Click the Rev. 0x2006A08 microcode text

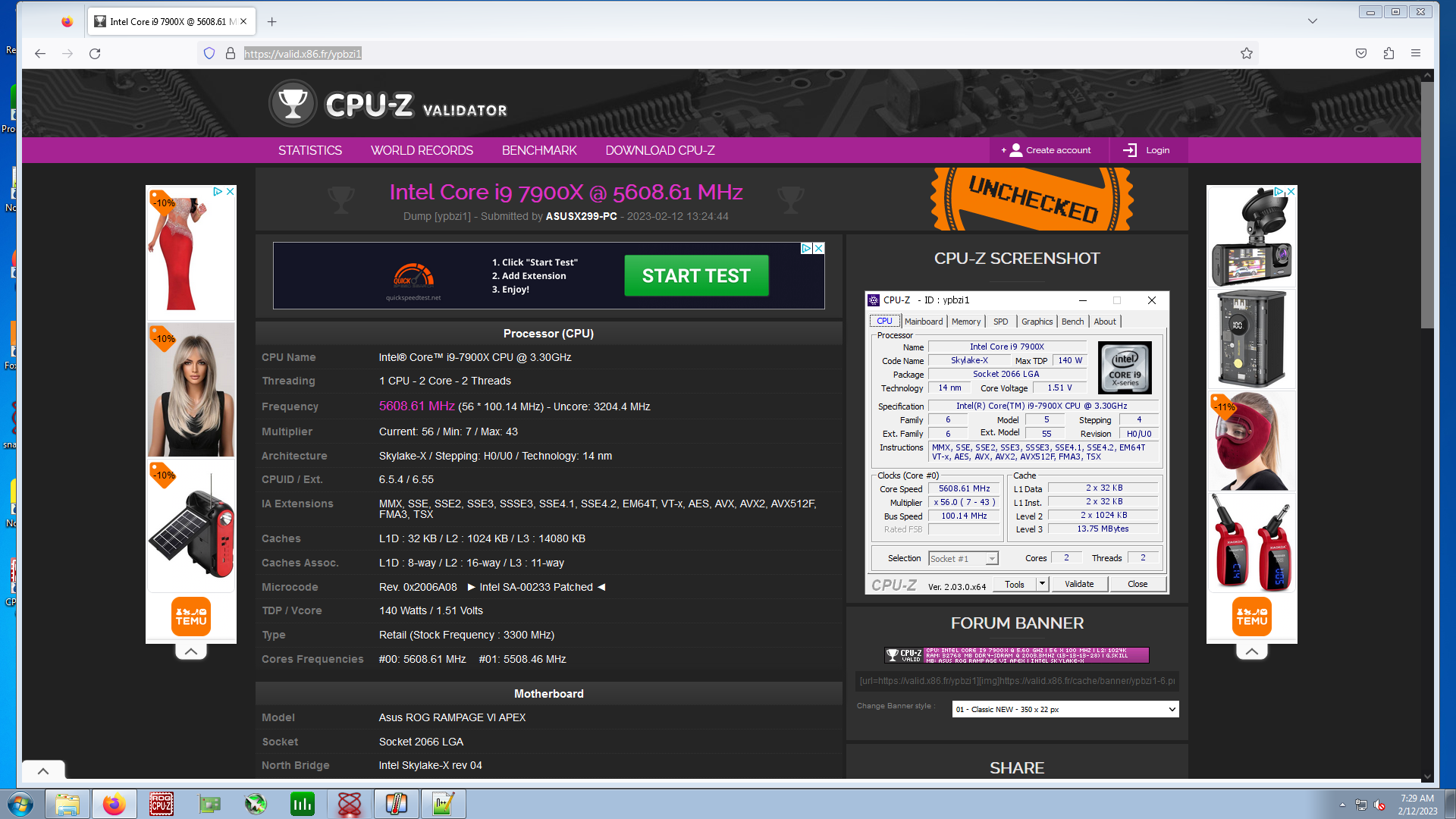tap(418, 587)
